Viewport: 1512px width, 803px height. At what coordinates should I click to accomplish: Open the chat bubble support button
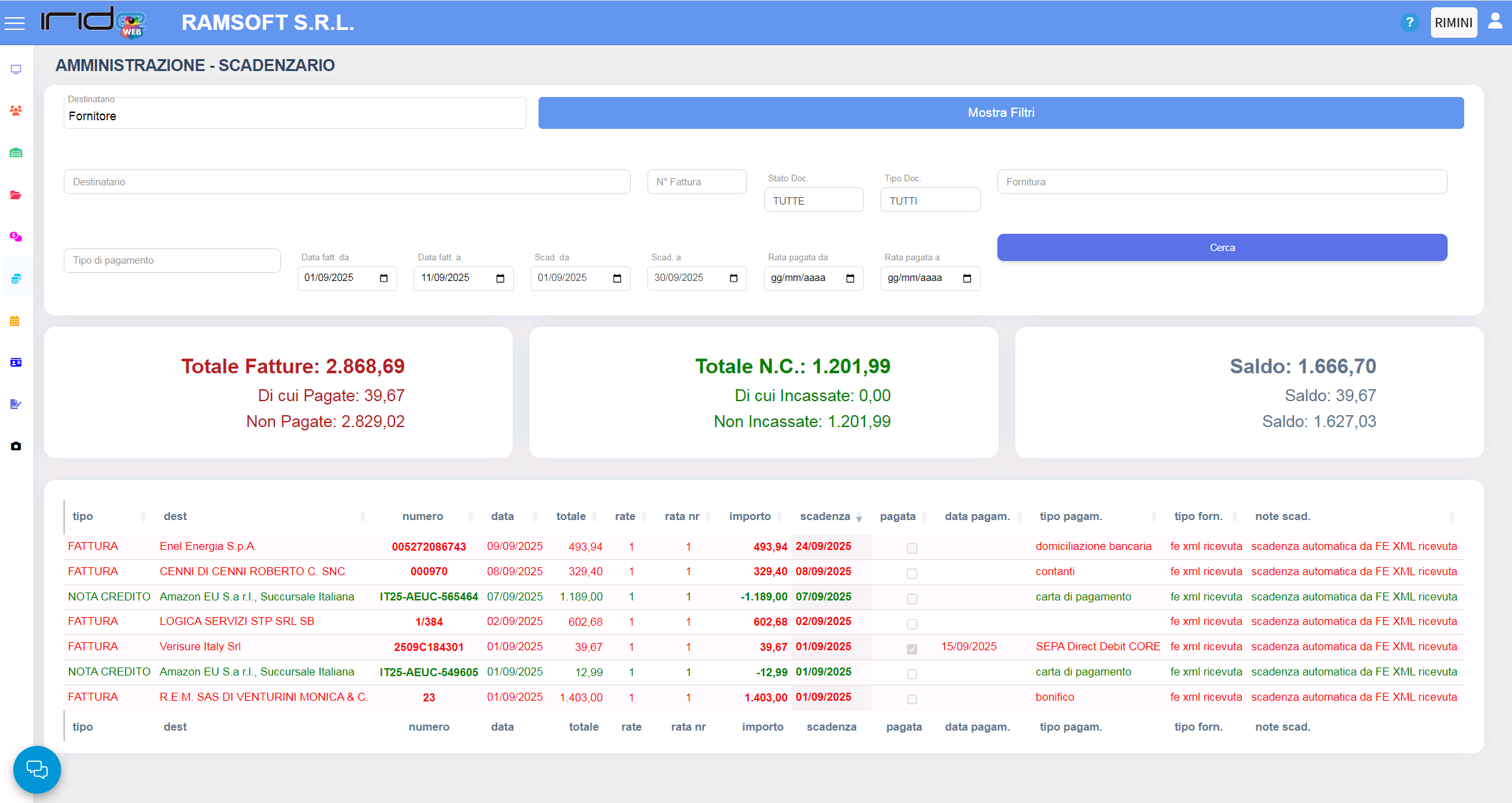37,769
